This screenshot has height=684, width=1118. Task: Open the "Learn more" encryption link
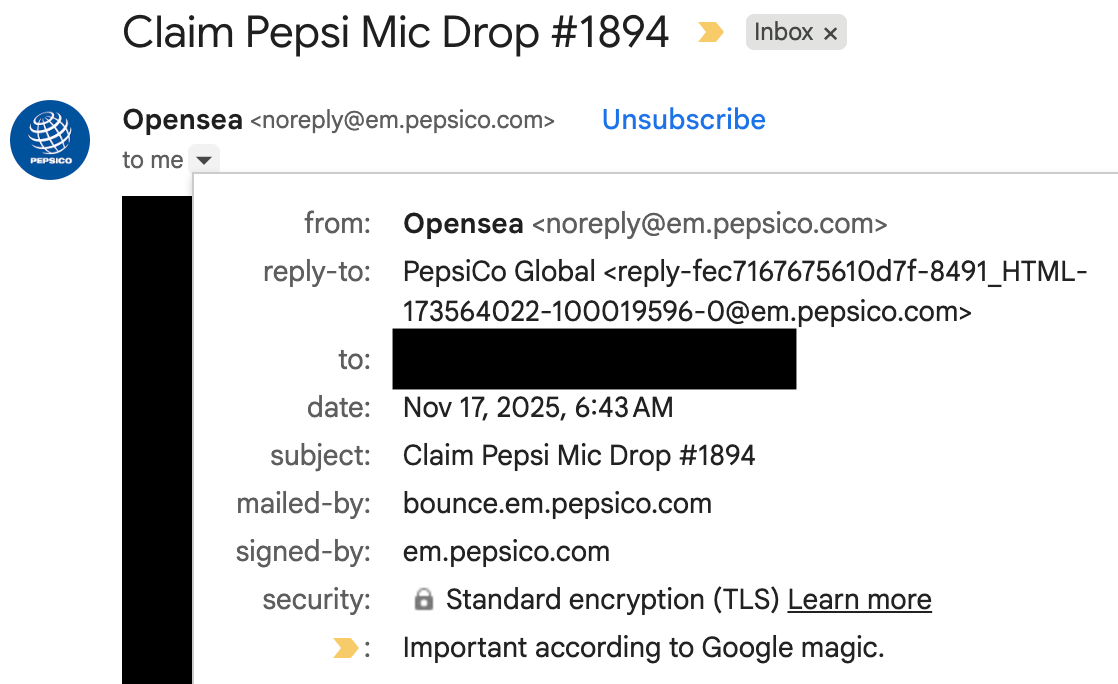860,600
